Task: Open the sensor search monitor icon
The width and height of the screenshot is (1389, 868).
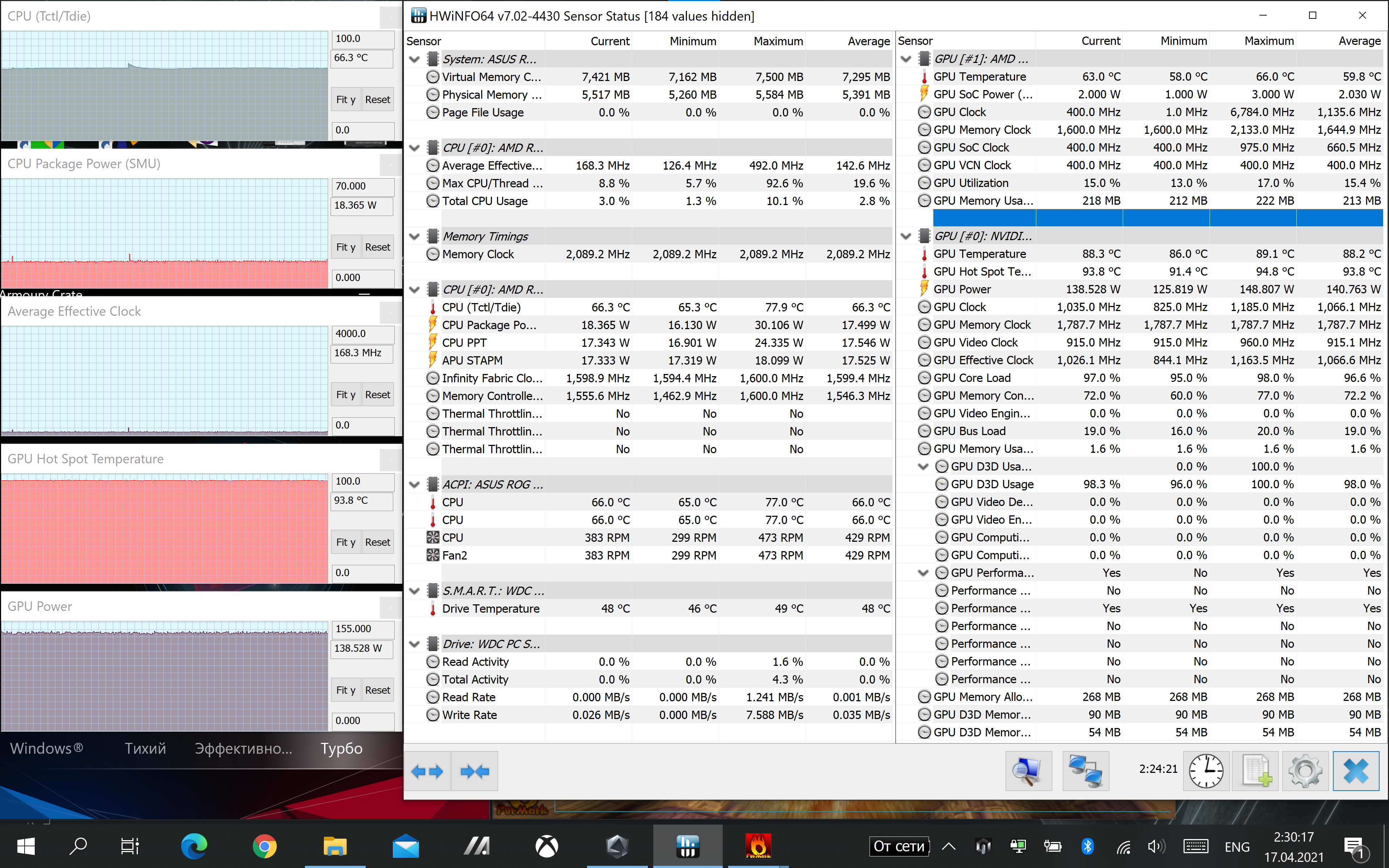Action: (1029, 771)
